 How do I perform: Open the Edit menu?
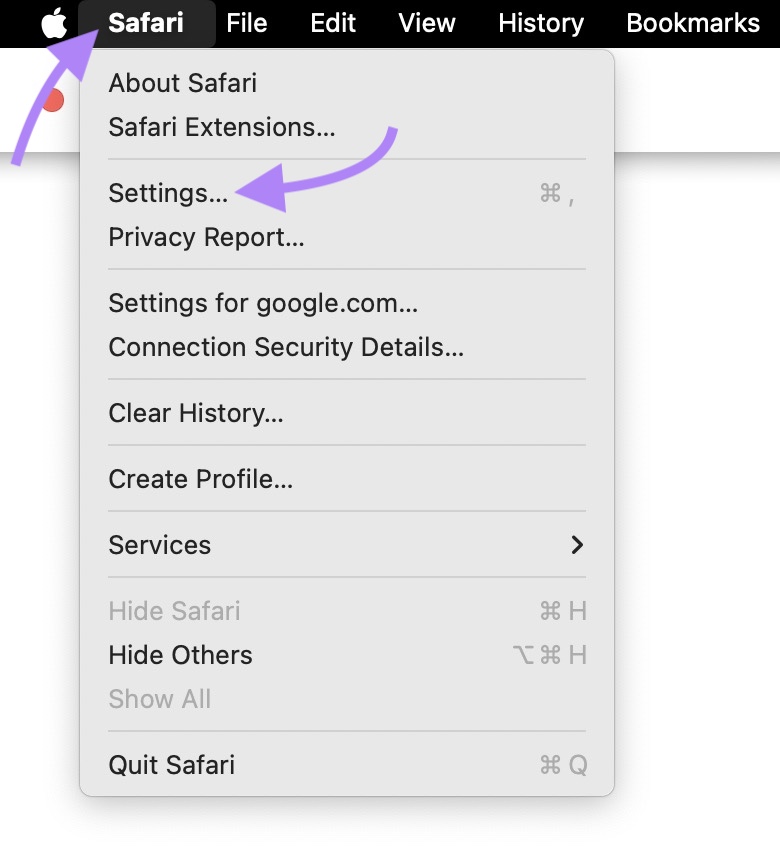[x=333, y=22]
